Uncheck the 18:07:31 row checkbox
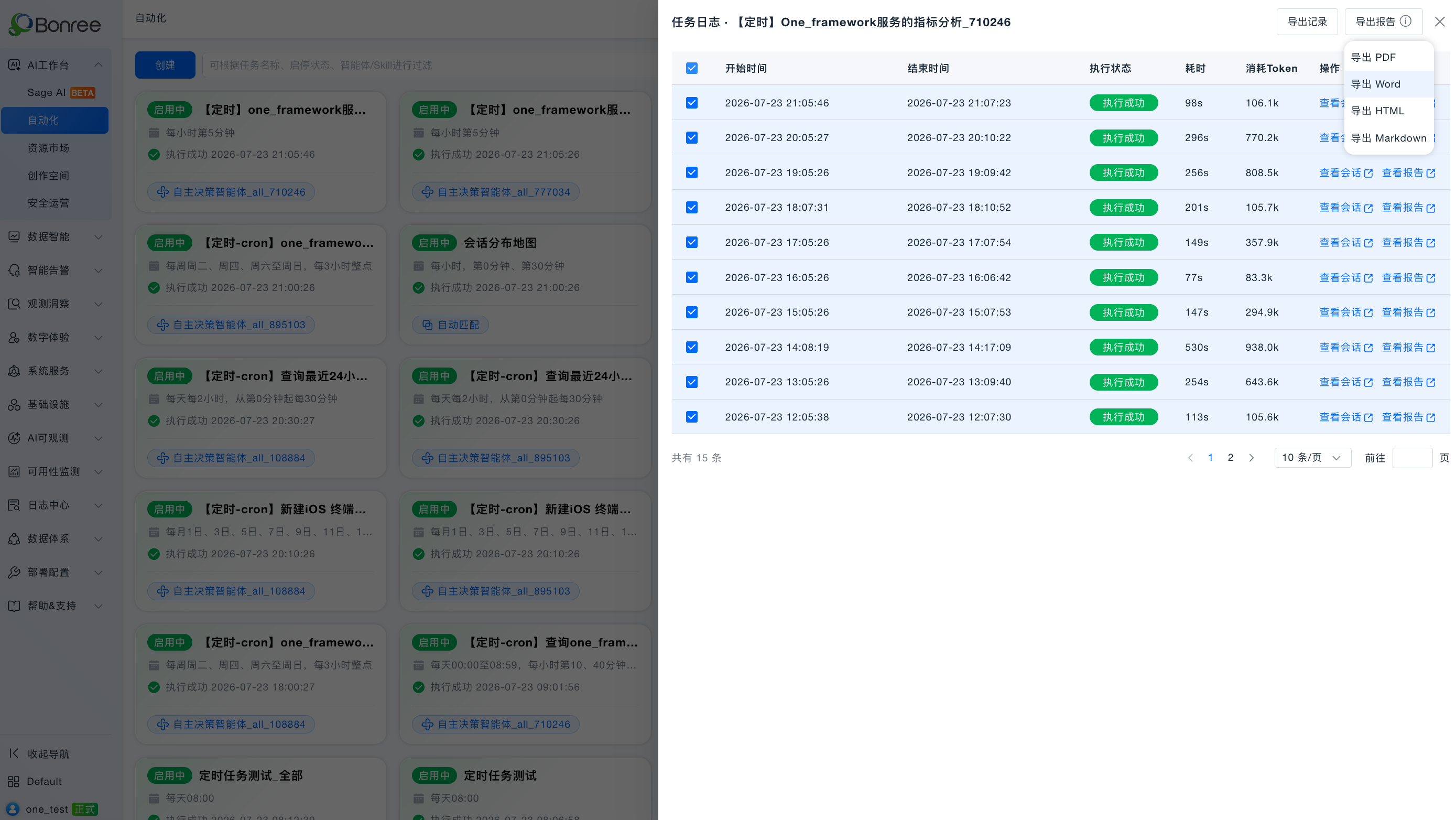 coord(692,208)
